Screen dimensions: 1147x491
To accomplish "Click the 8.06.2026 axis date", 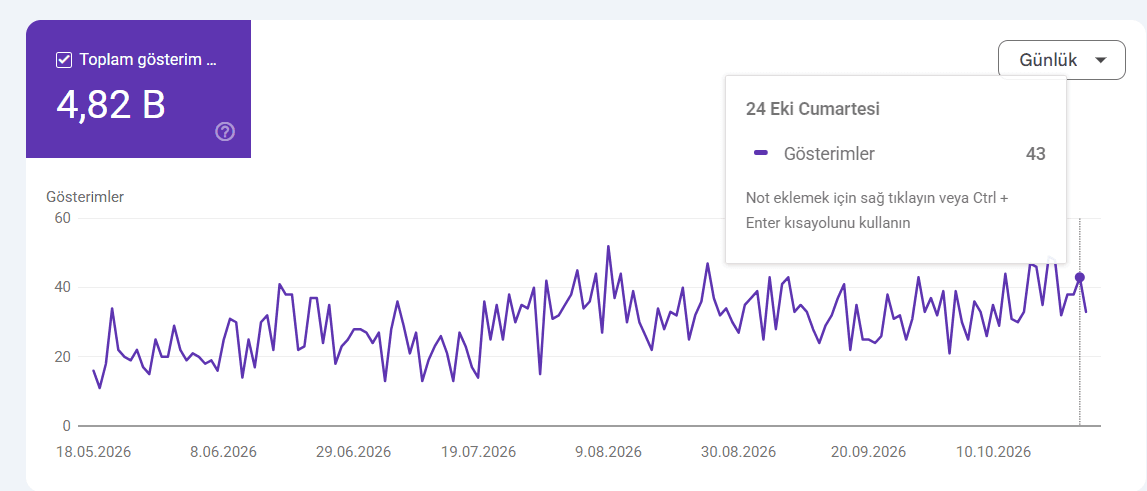I will click(223, 451).
